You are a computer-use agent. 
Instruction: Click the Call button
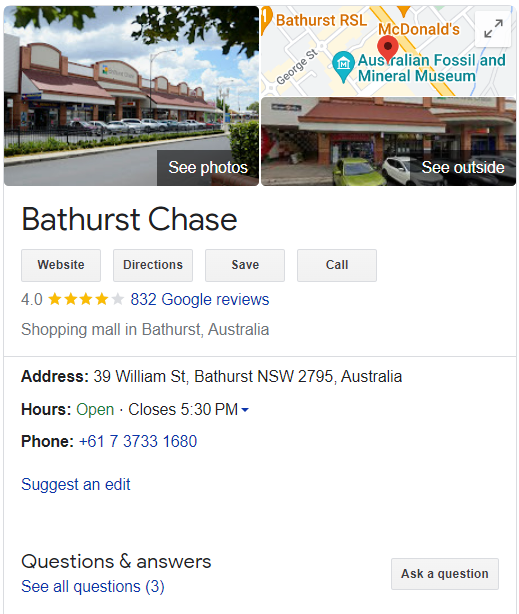[x=337, y=265]
